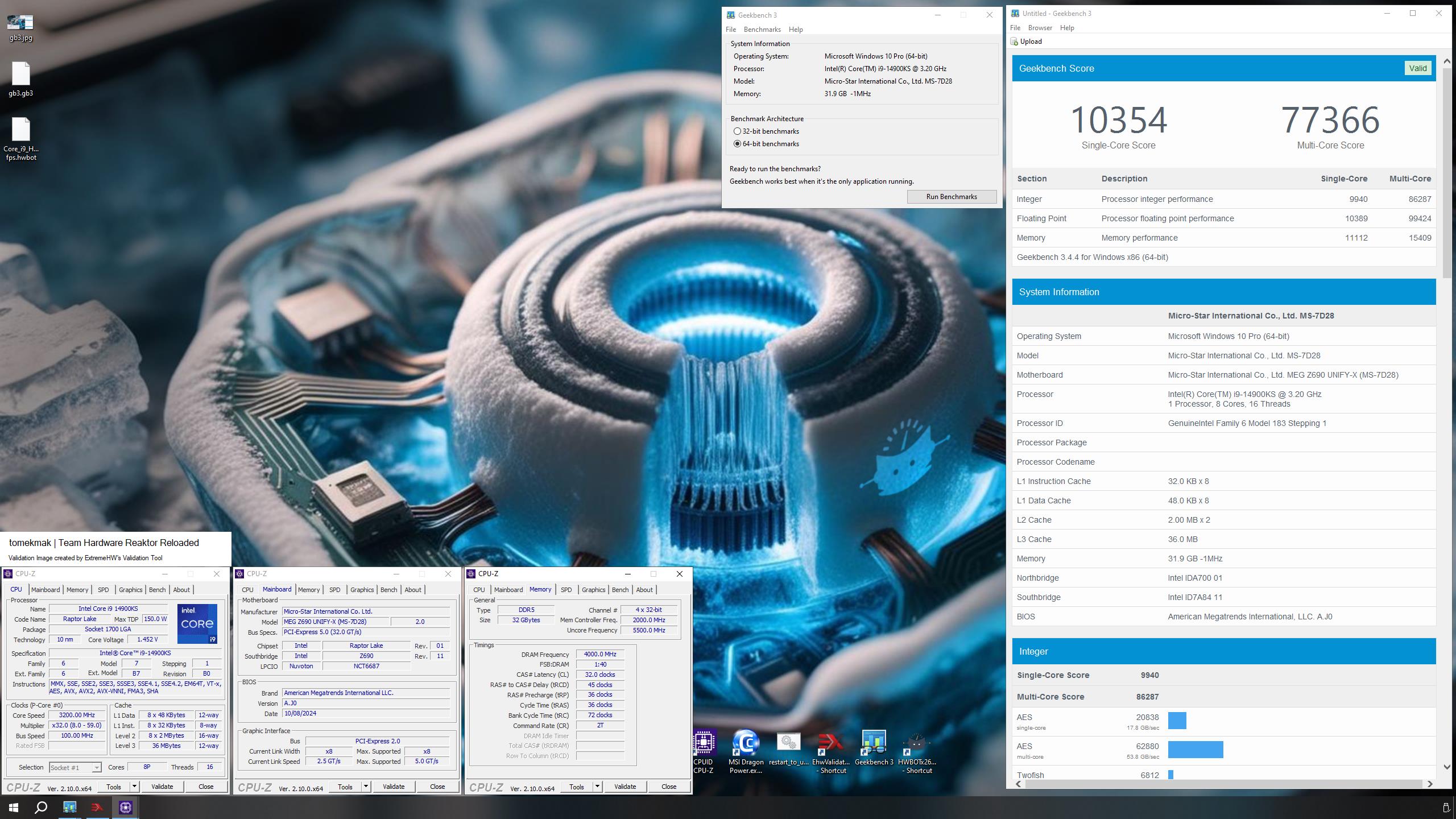Open the Windows Start menu

tap(14, 807)
